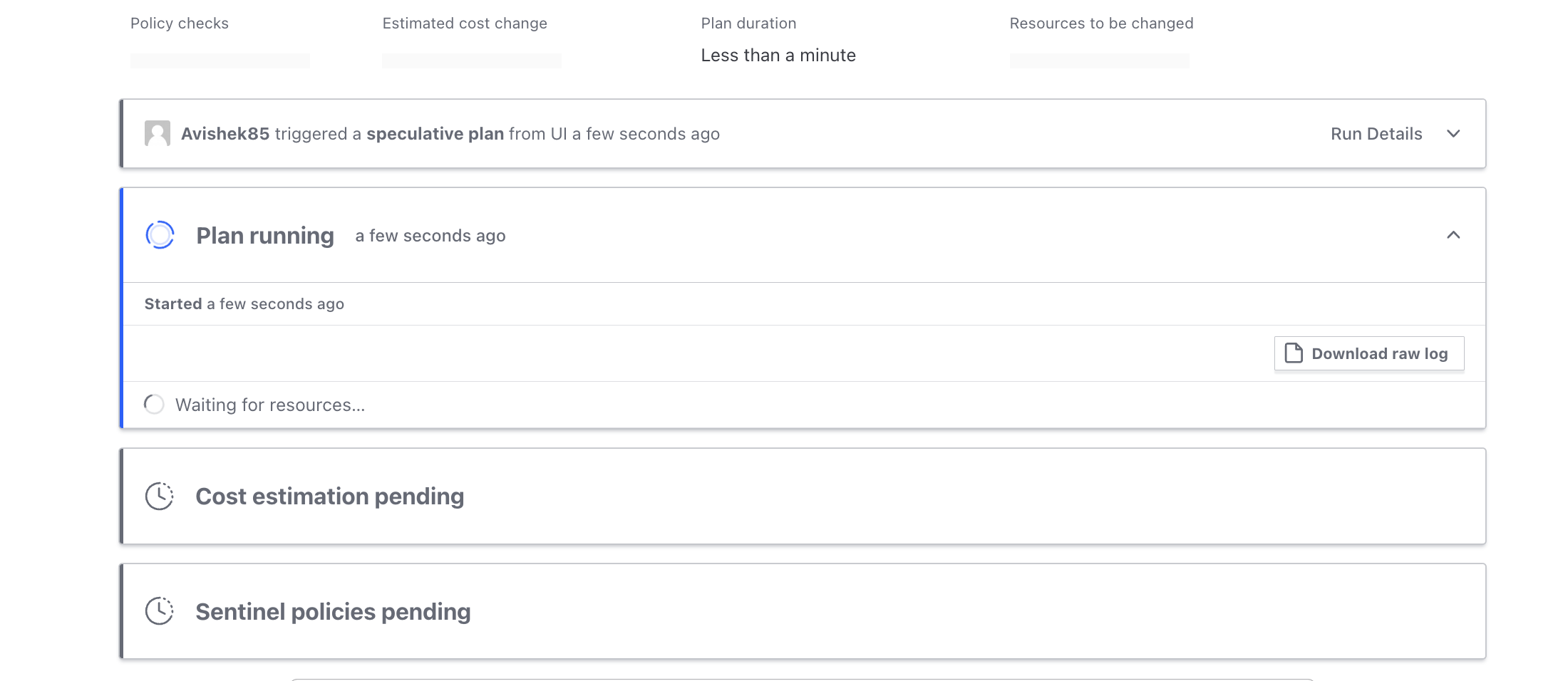Click the Avishek85 username
The image size is (1568, 681).
click(225, 134)
